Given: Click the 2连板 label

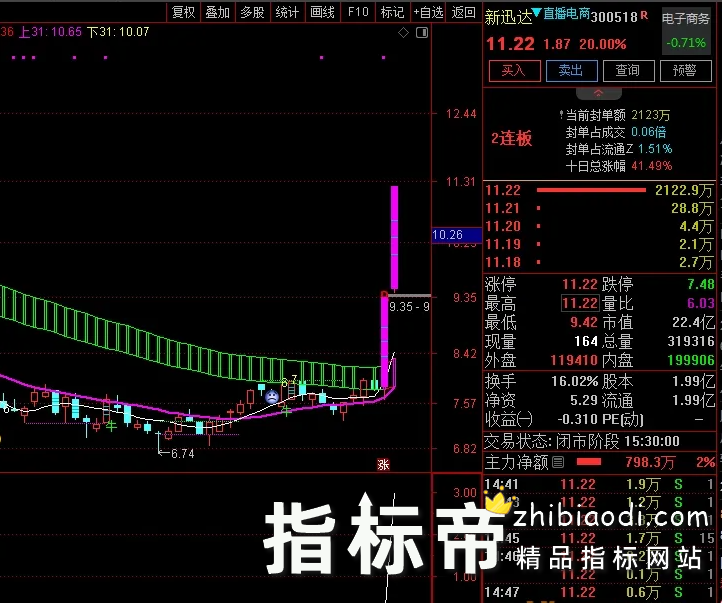Looking at the screenshot, I should click(x=512, y=138).
